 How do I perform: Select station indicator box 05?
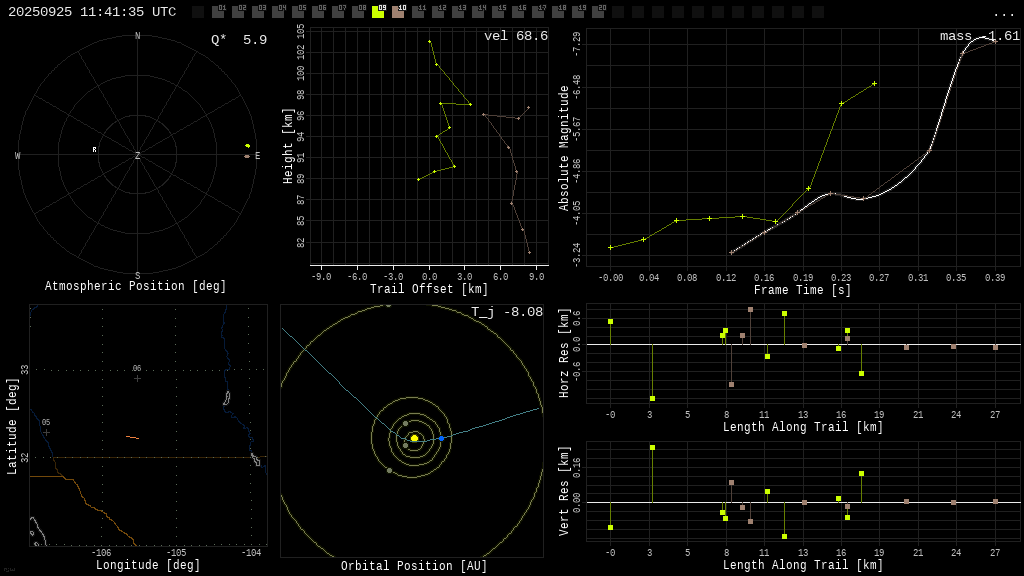point(298,12)
